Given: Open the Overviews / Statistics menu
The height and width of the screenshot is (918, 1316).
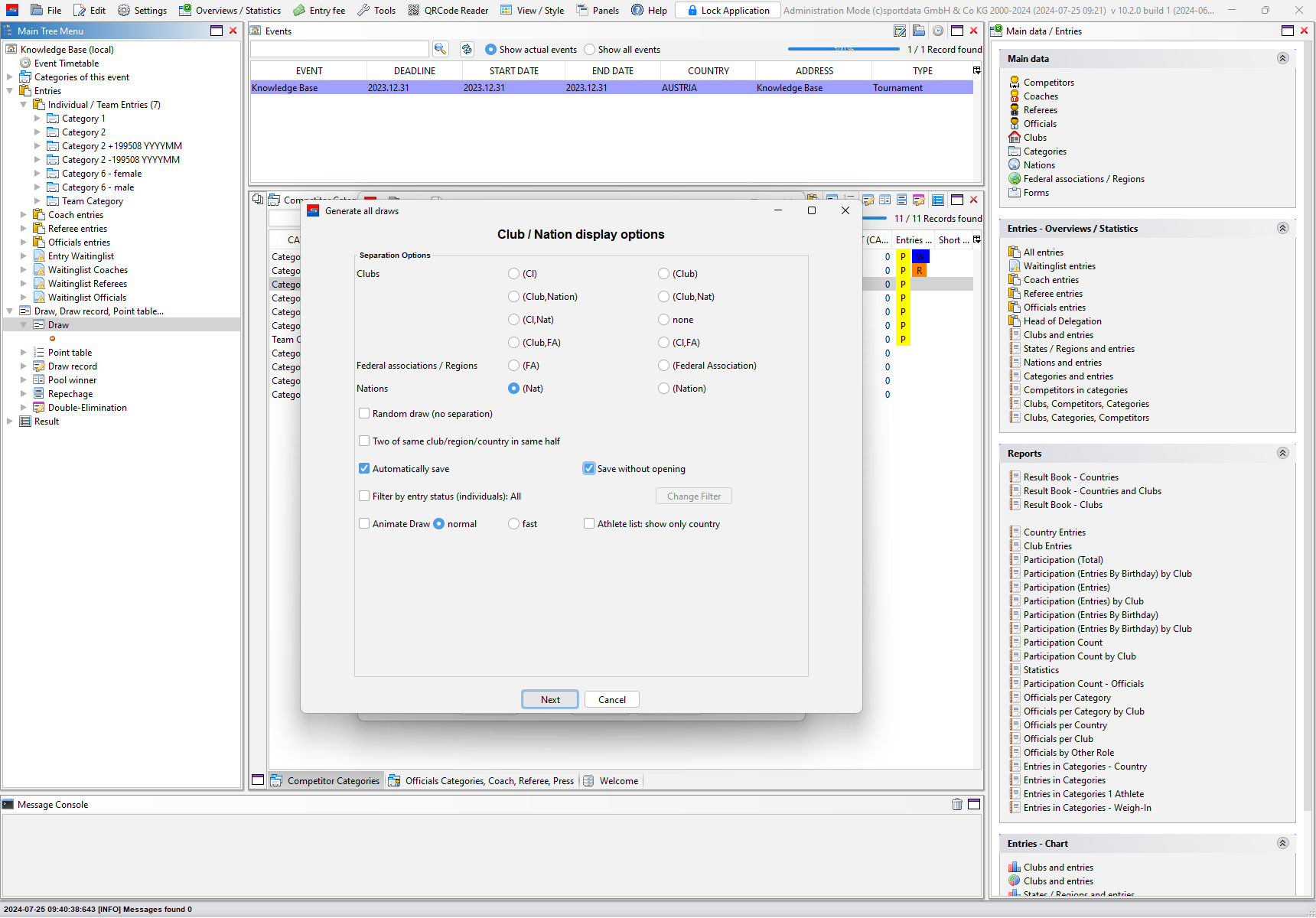Looking at the screenshot, I should click(230, 10).
